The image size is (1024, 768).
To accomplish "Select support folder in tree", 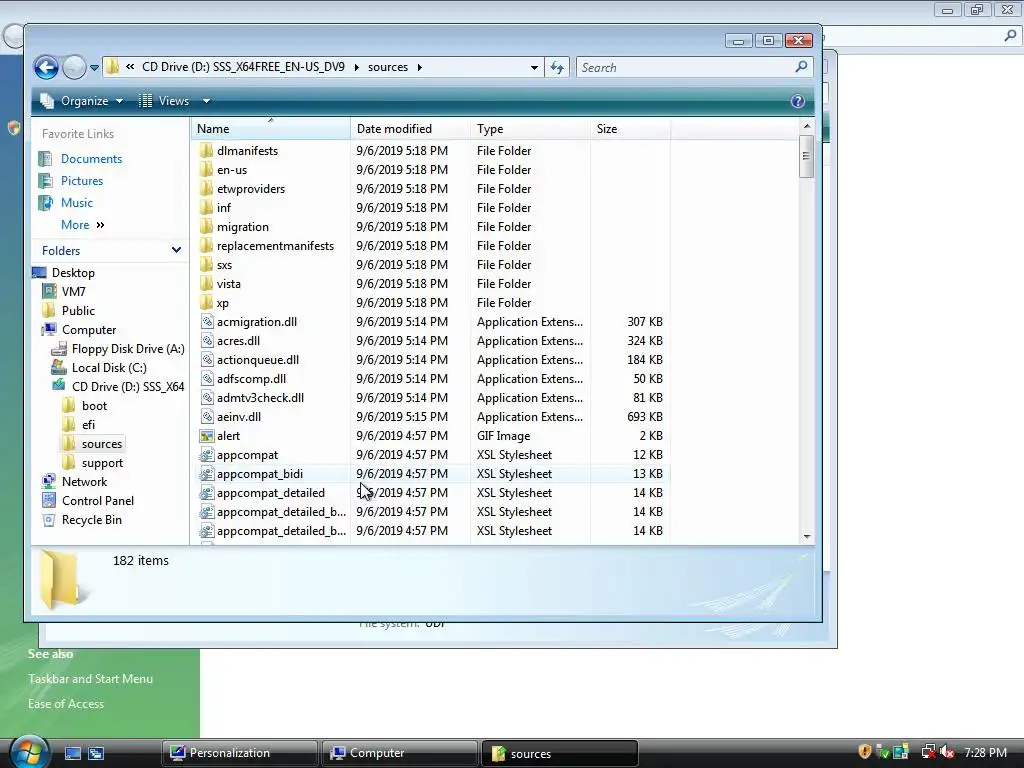I will click(102, 463).
